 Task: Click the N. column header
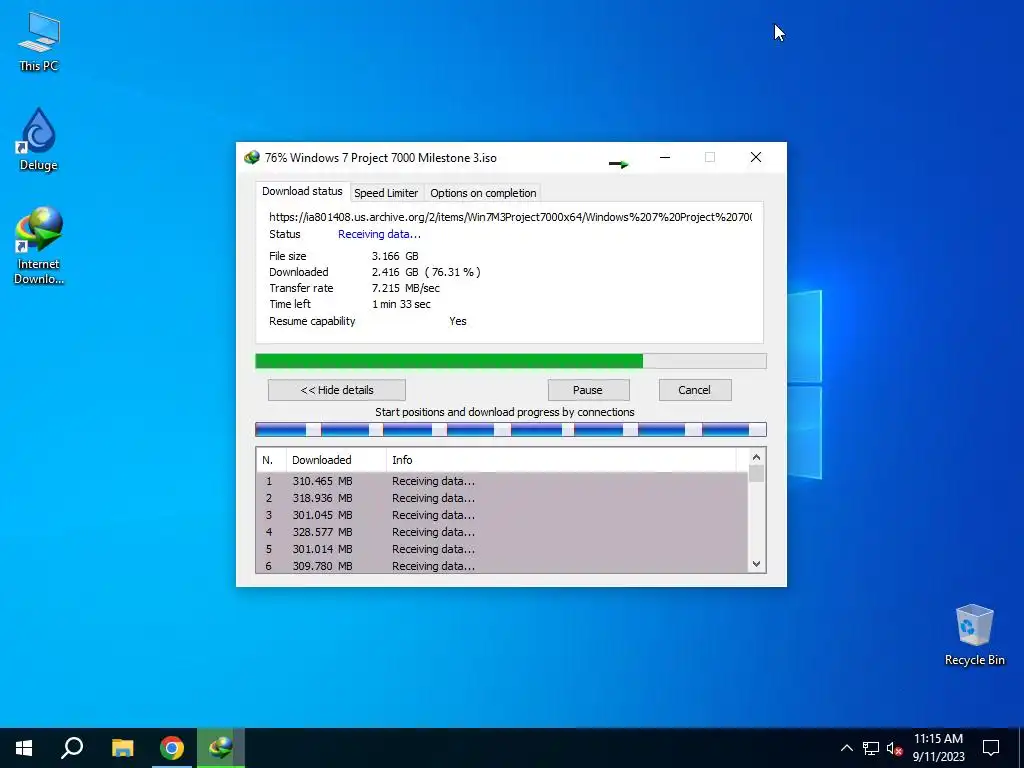coord(271,460)
